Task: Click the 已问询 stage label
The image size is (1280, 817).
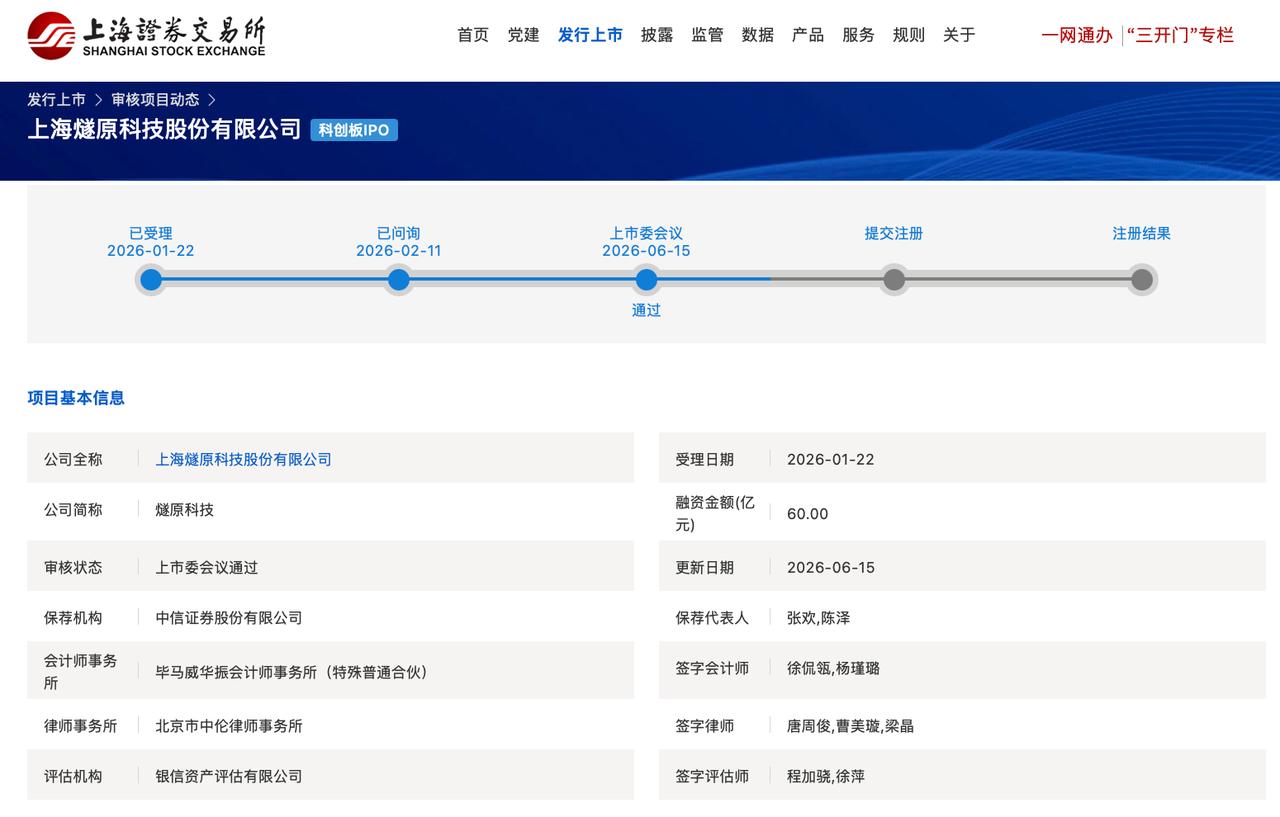Action: [398, 233]
